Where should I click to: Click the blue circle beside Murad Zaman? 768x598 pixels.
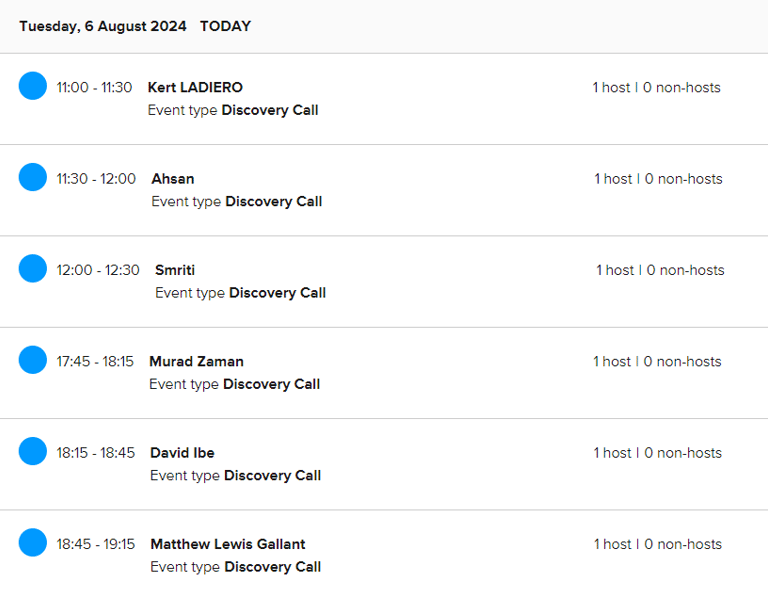(x=33, y=359)
